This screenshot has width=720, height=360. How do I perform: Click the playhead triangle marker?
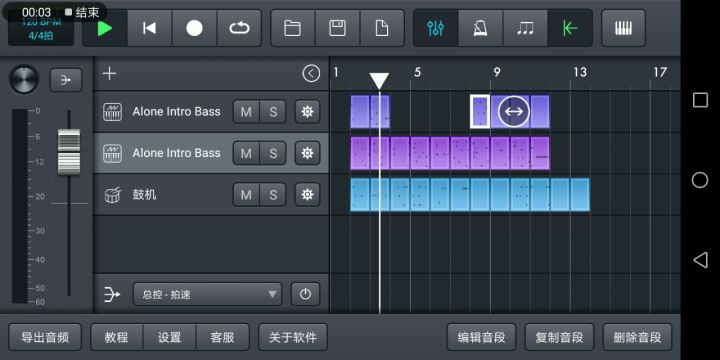coord(379,80)
